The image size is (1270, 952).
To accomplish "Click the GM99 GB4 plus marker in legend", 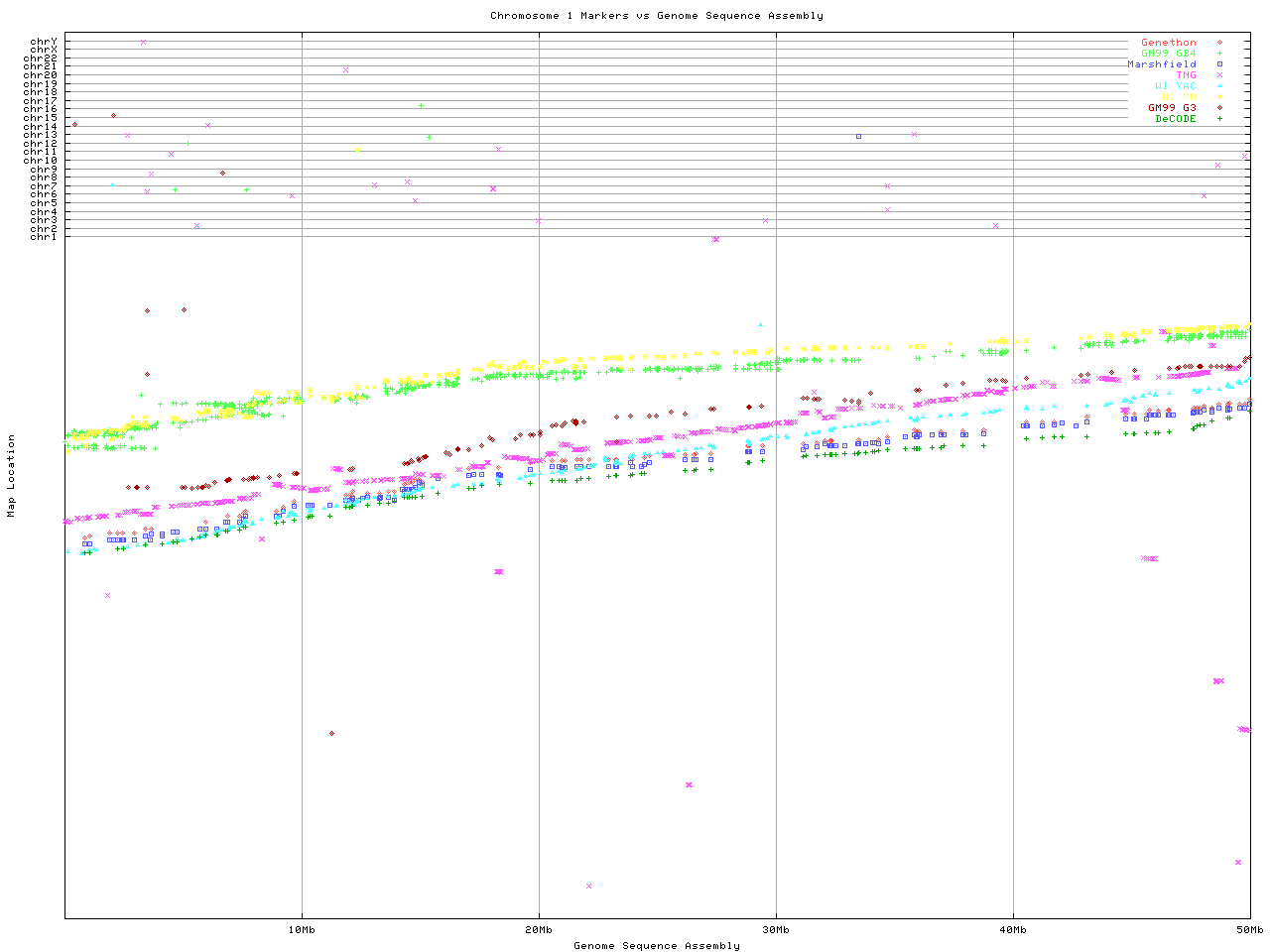I will pyautogui.click(x=1219, y=54).
